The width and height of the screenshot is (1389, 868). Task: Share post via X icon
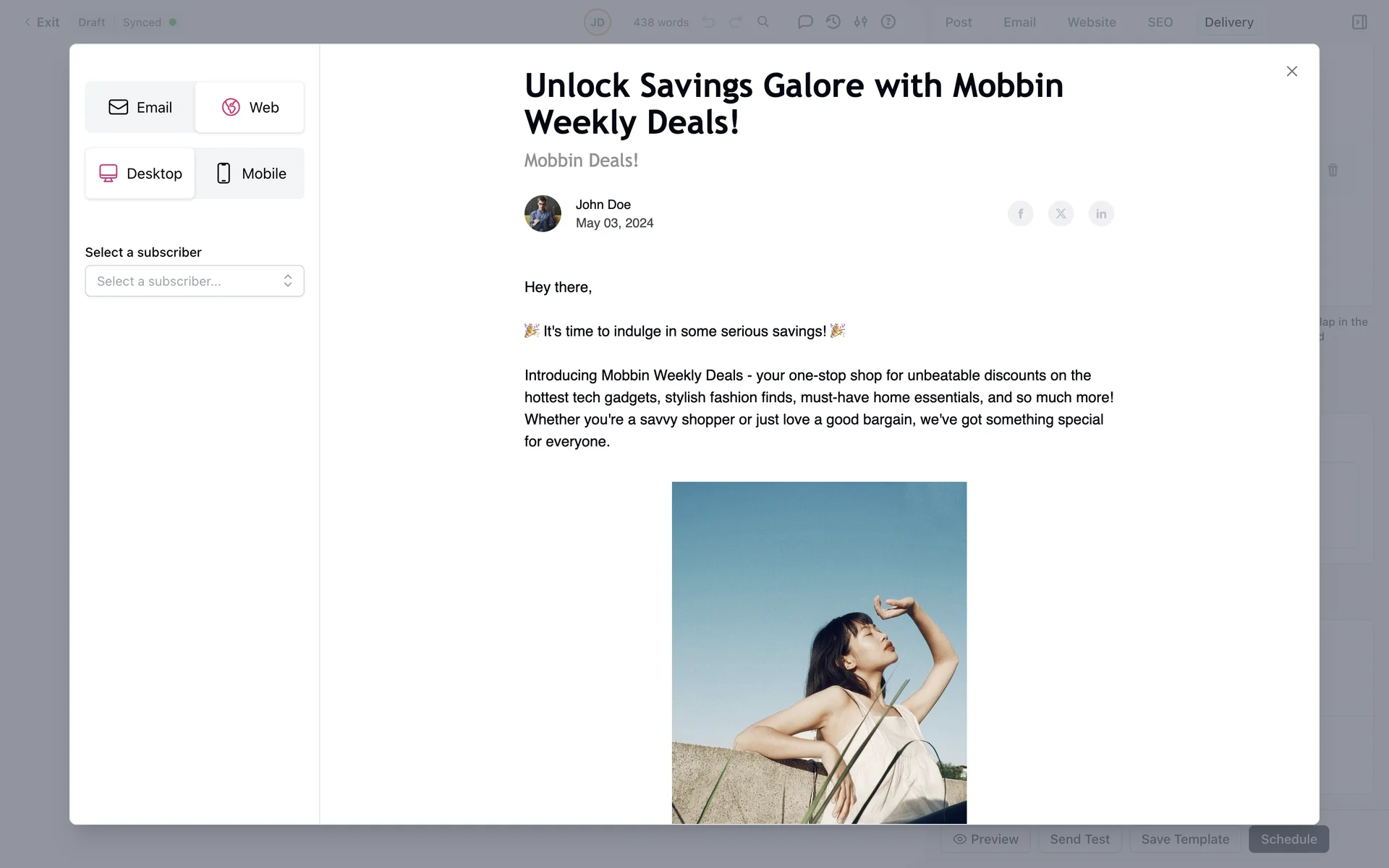pos(1061,213)
